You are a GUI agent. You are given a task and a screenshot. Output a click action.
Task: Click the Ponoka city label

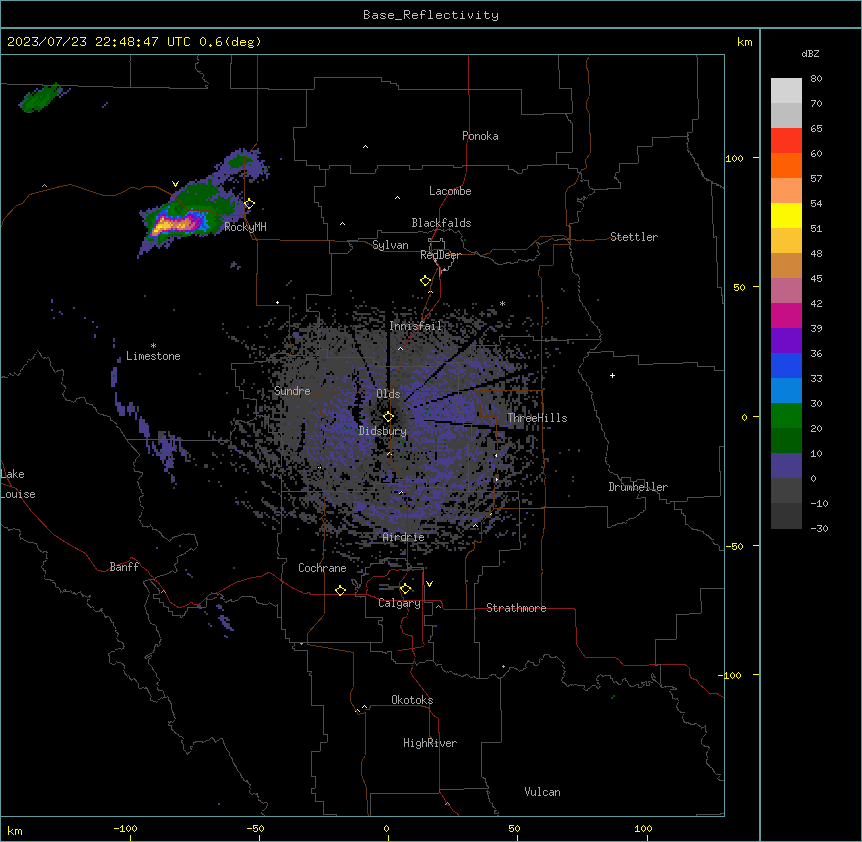click(x=480, y=136)
